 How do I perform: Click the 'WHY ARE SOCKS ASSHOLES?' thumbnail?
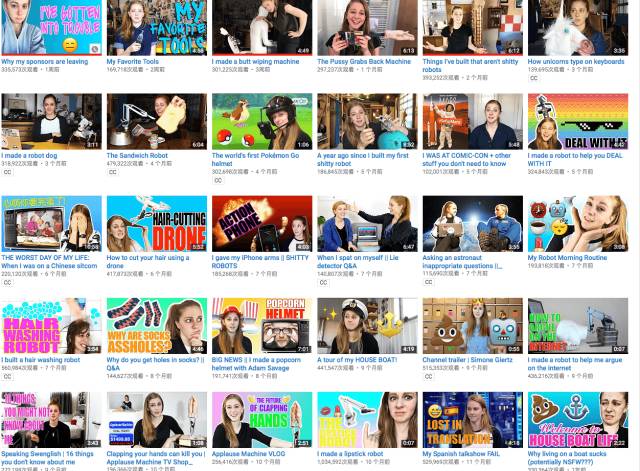tap(157, 326)
